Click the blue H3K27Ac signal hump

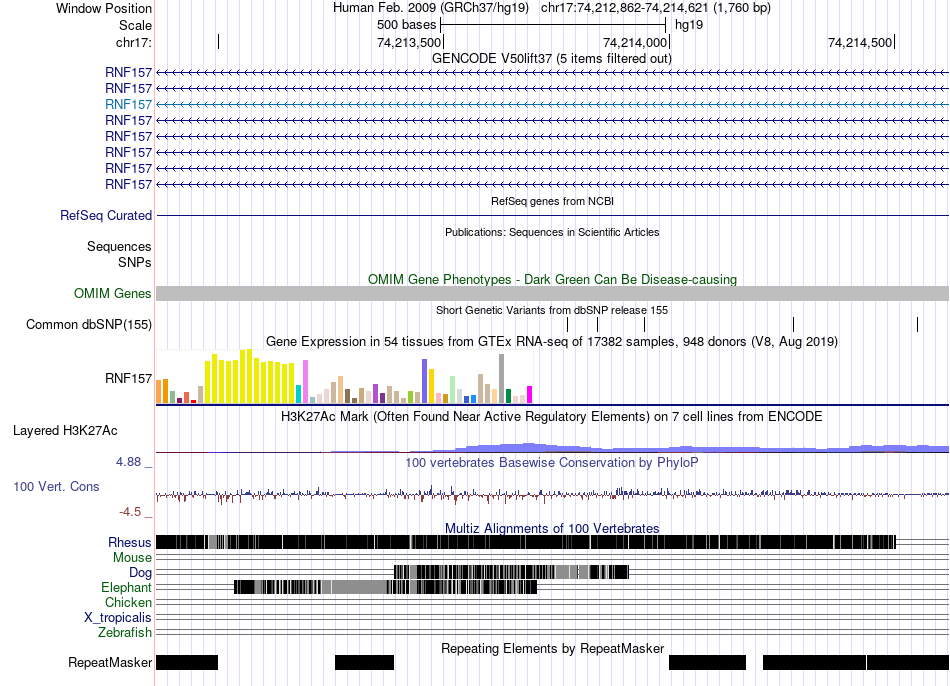click(x=528, y=447)
